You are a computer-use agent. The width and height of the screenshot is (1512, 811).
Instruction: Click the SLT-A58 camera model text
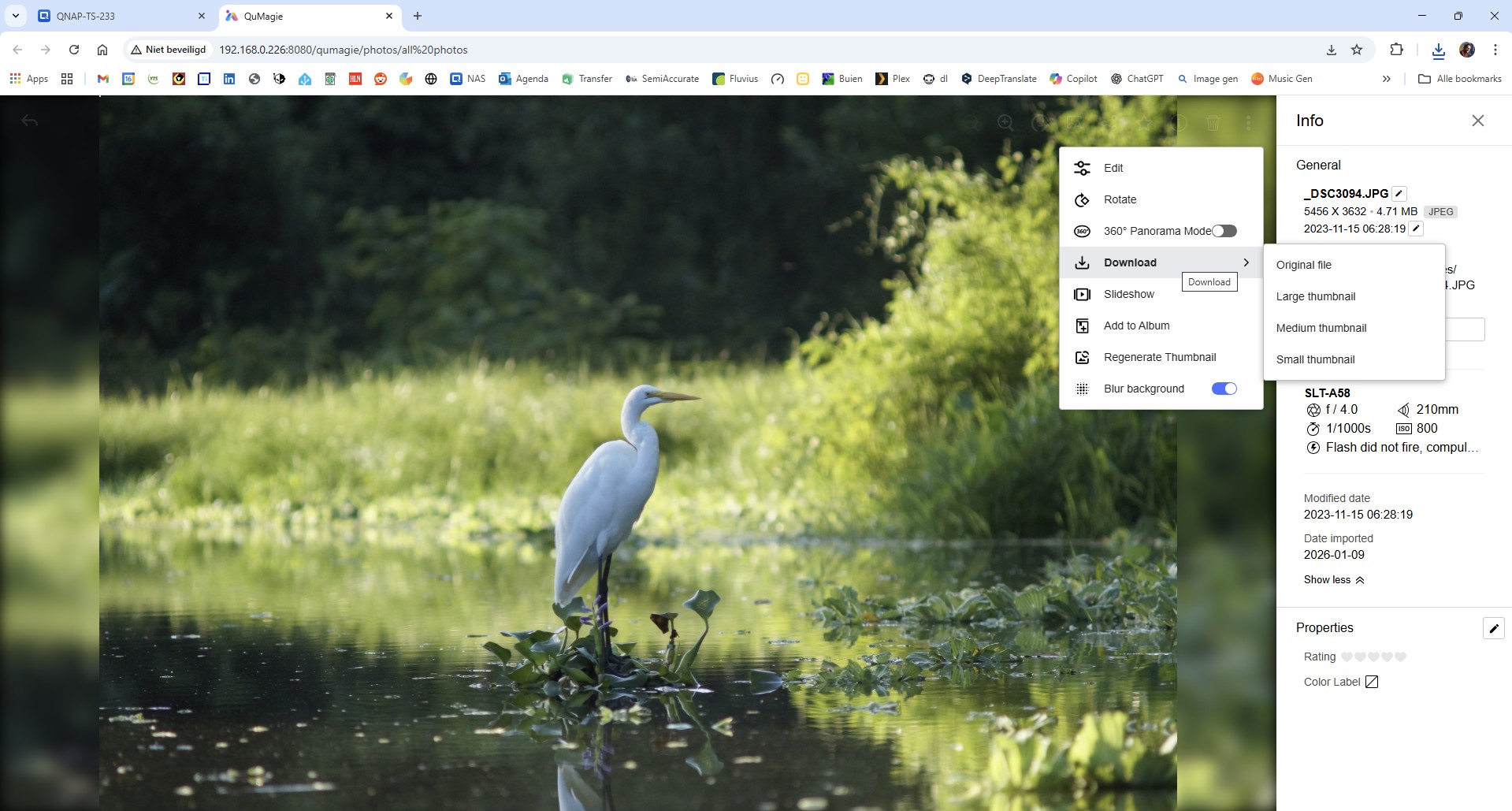click(x=1328, y=392)
